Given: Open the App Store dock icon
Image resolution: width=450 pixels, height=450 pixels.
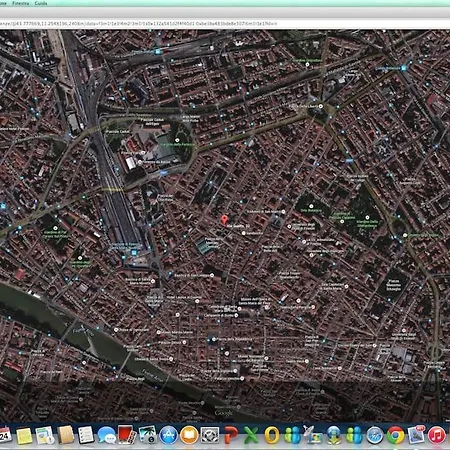Looking at the screenshot, I should (168, 435).
